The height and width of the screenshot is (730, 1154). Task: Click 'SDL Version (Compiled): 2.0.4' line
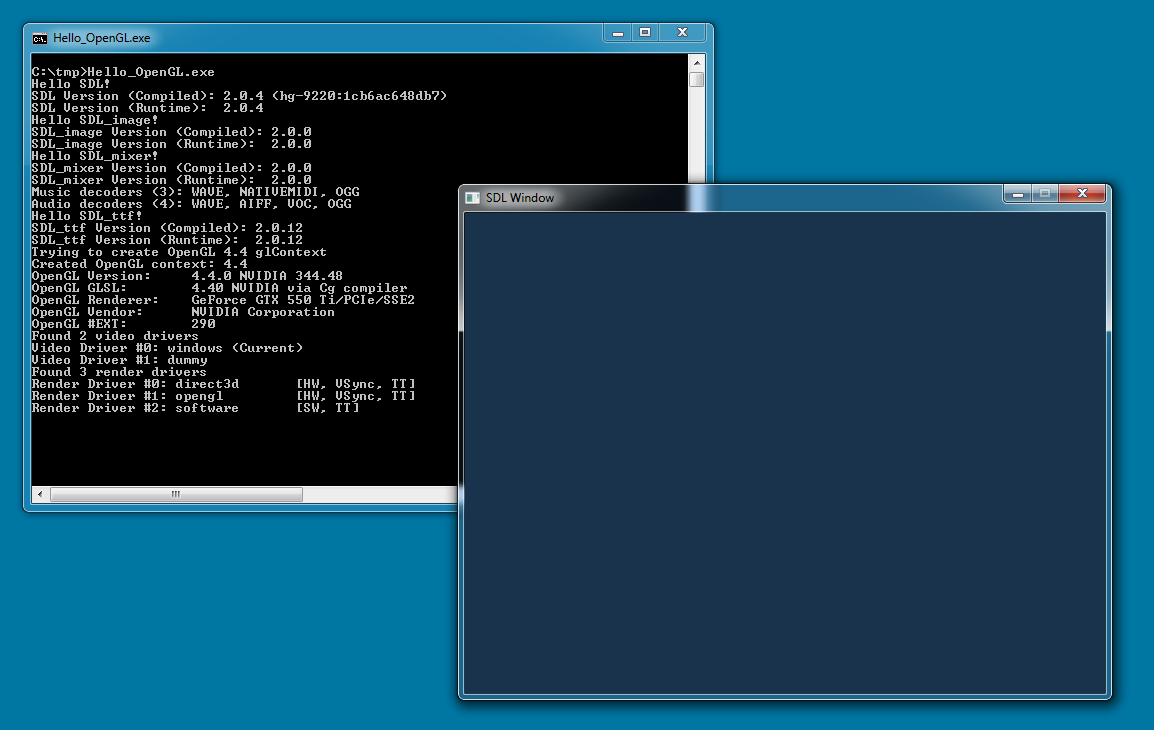pos(239,96)
